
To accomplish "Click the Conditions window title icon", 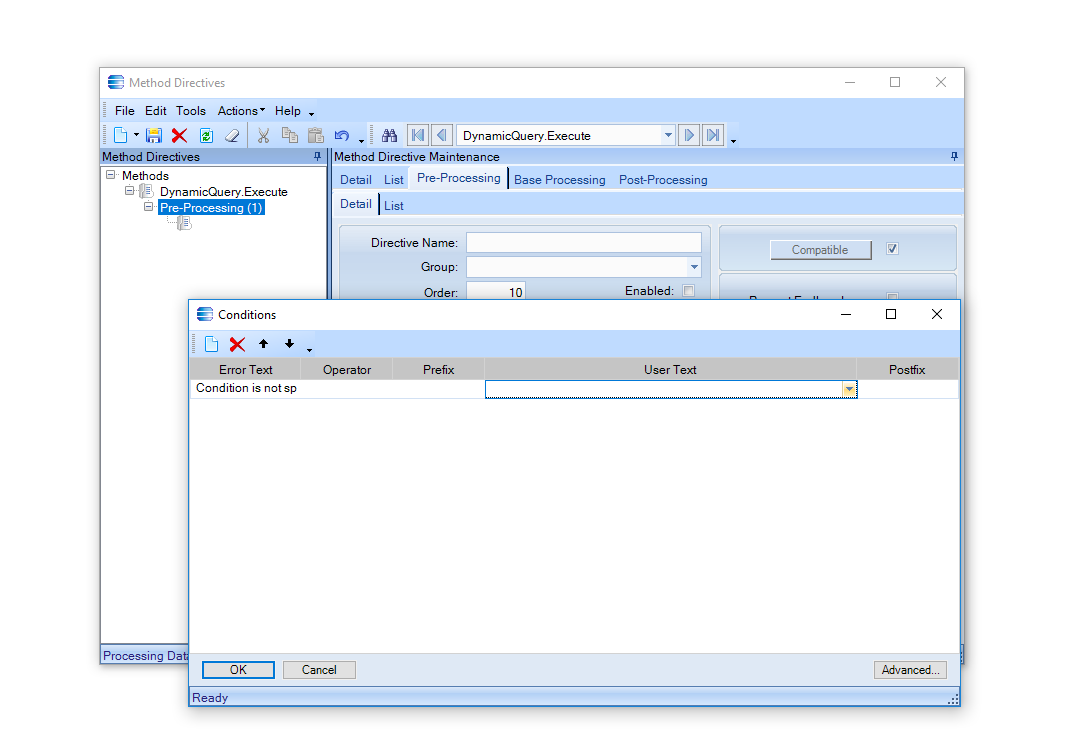I will tap(205, 314).
